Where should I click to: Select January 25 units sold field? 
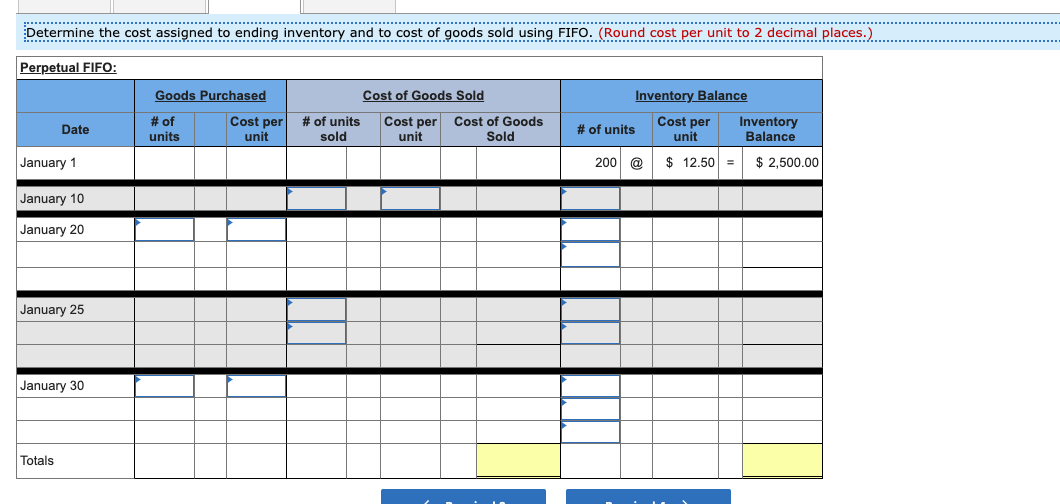click(x=316, y=309)
